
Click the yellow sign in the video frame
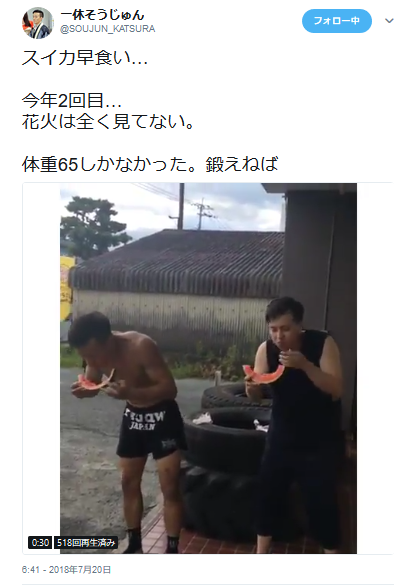[x=66, y=287]
